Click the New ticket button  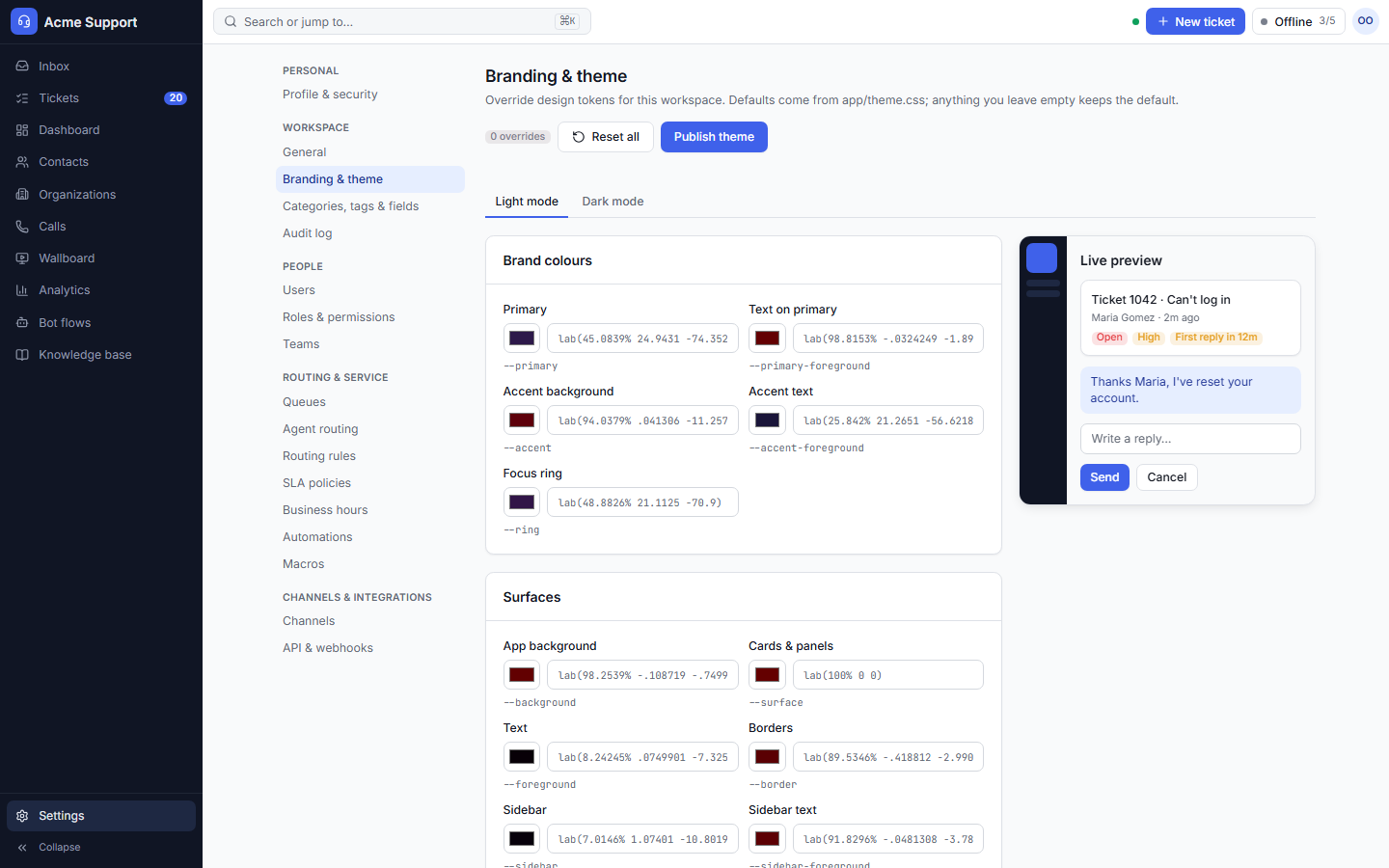click(x=1195, y=21)
